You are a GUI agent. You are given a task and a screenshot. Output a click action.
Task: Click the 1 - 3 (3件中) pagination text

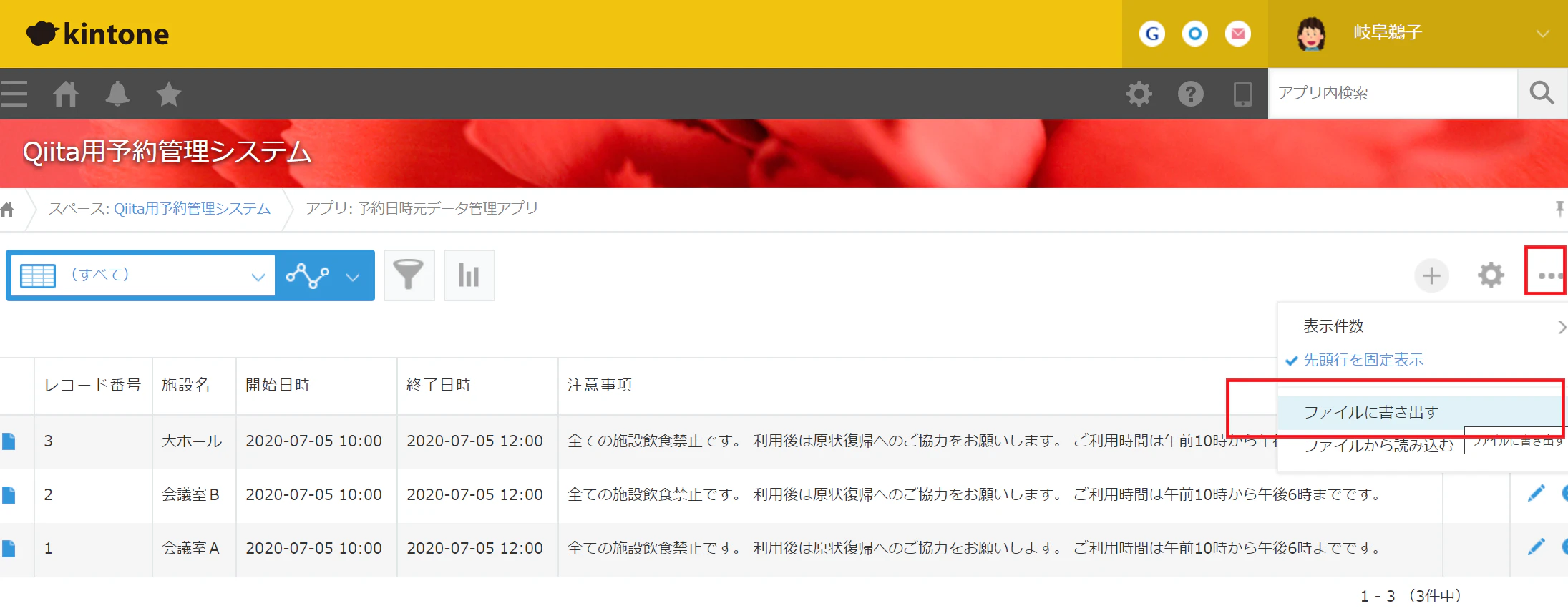(x=1411, y=596)
